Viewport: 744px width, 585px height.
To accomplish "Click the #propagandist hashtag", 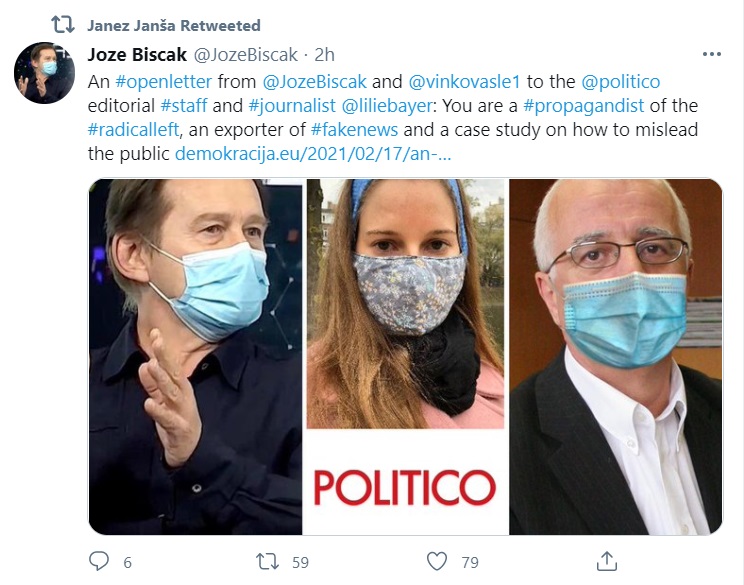I will [584, 106].
